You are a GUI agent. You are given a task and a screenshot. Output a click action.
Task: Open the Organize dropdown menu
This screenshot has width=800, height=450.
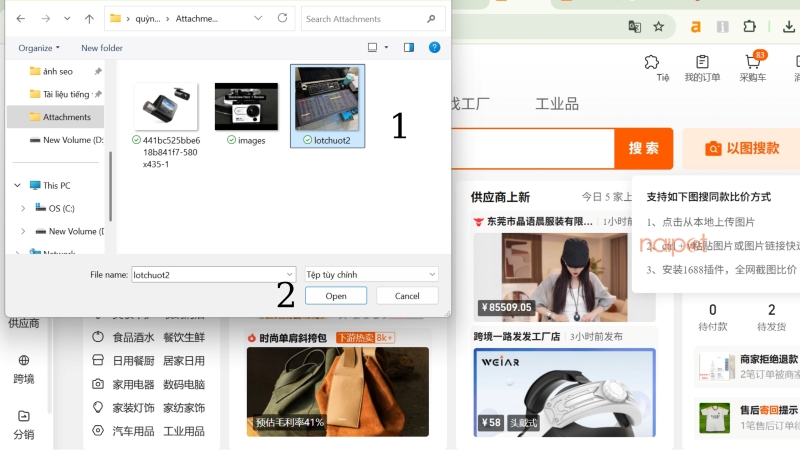pos(39,48)
